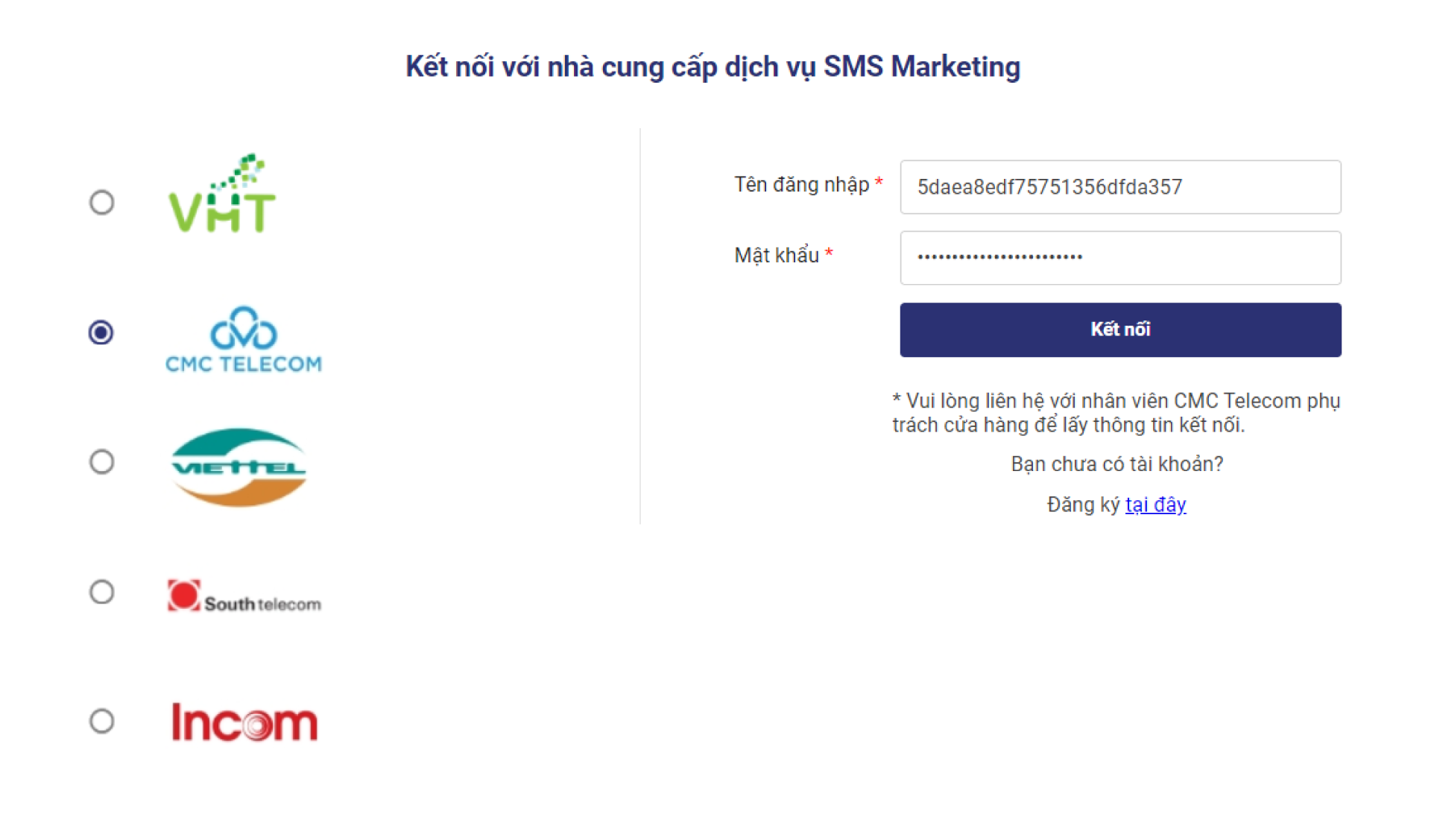The image size is (1431, 840).
Task: Click into the Mật khẩu password field
Action: 1119,258
